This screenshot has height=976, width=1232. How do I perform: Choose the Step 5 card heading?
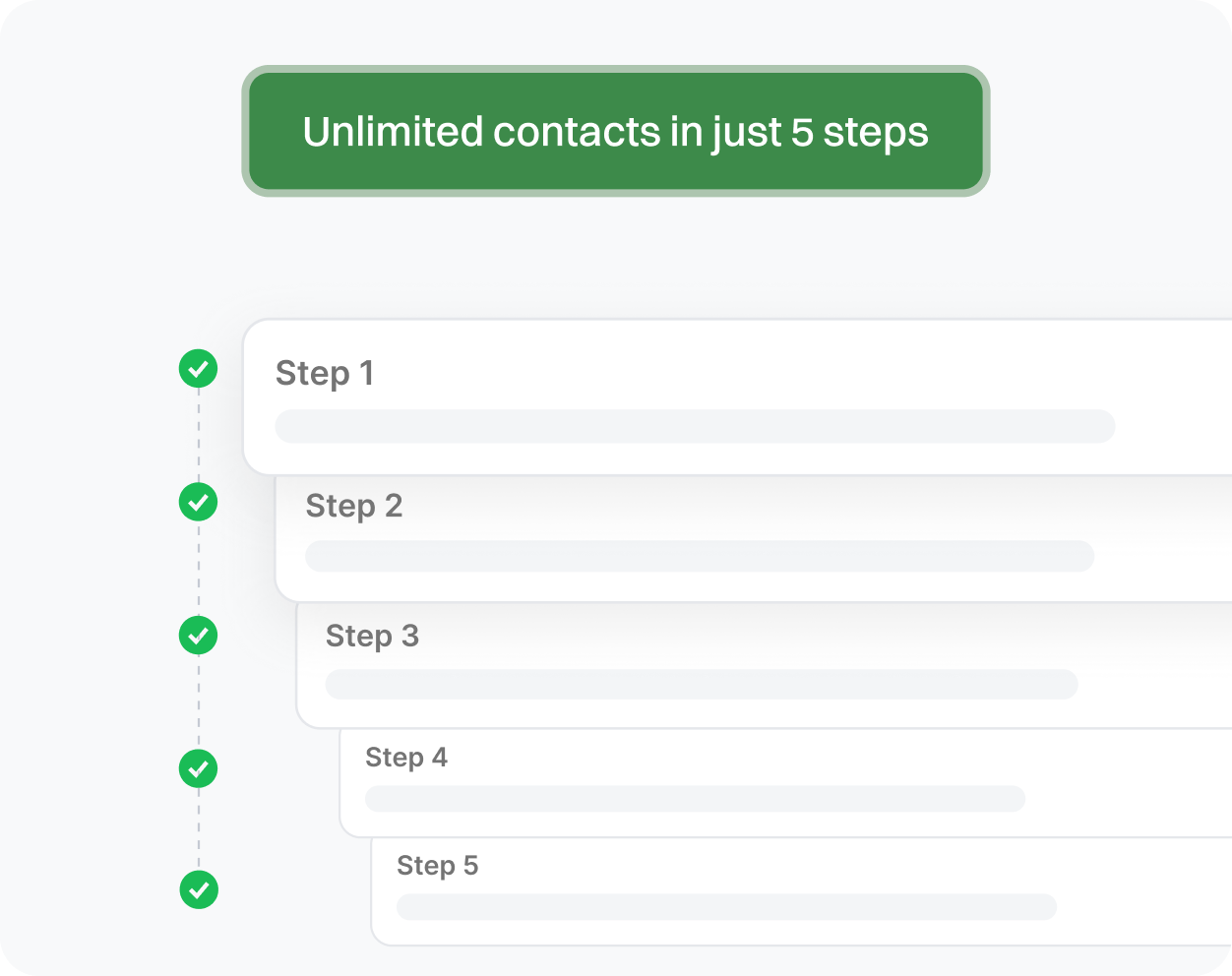coord(438,866)
